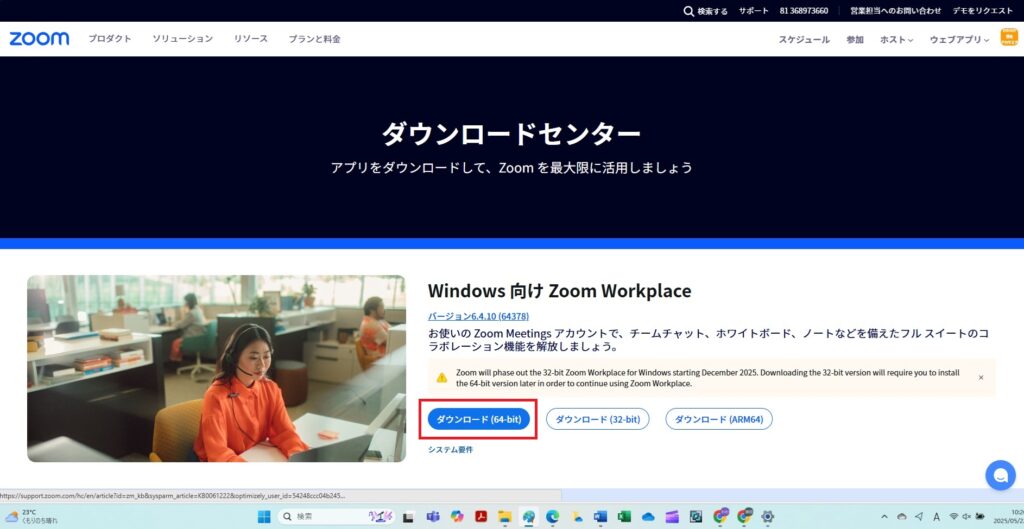Open the プロダクト navigation menu
This screenshot has width=1024, height=529.
tap(110, 39)
